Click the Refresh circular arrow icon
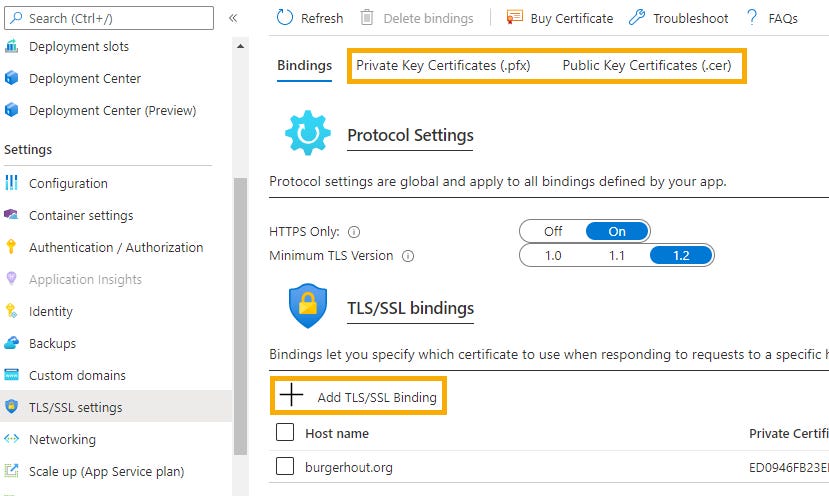This screenshot has height=496, width=829. (284, 17)
